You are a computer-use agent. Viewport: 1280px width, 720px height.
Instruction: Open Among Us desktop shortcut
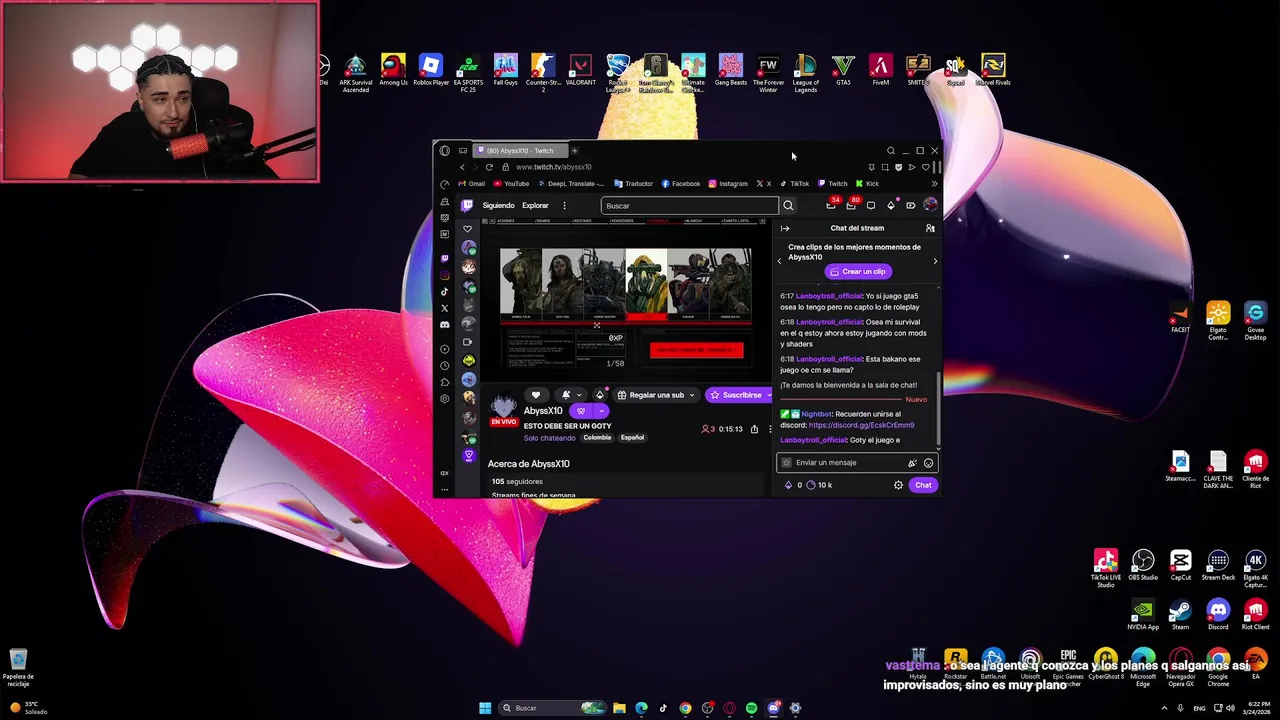pyautogui.click(x=393, y=70)
